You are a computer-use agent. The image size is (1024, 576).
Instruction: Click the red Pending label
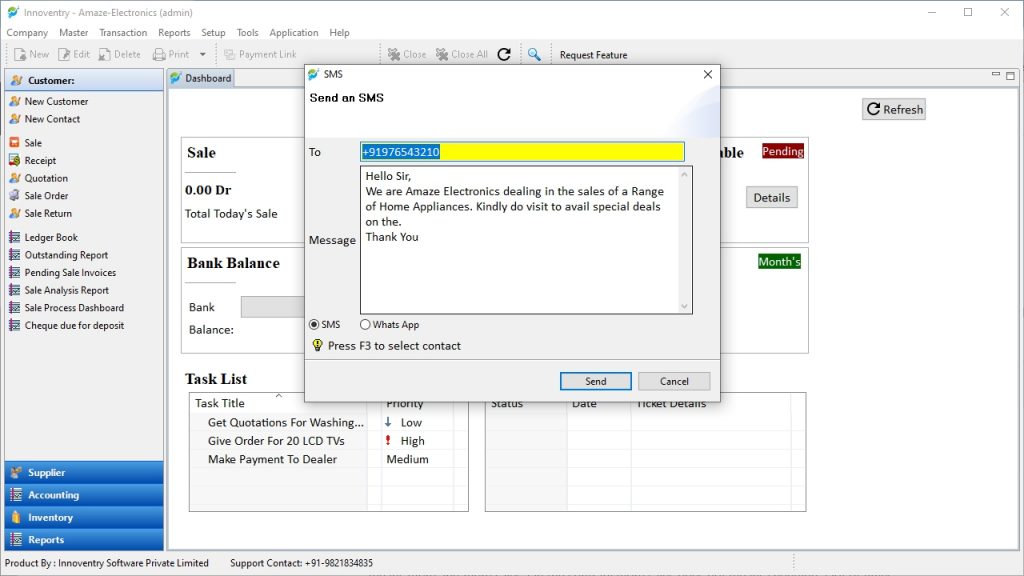click(x=782, y=152)
